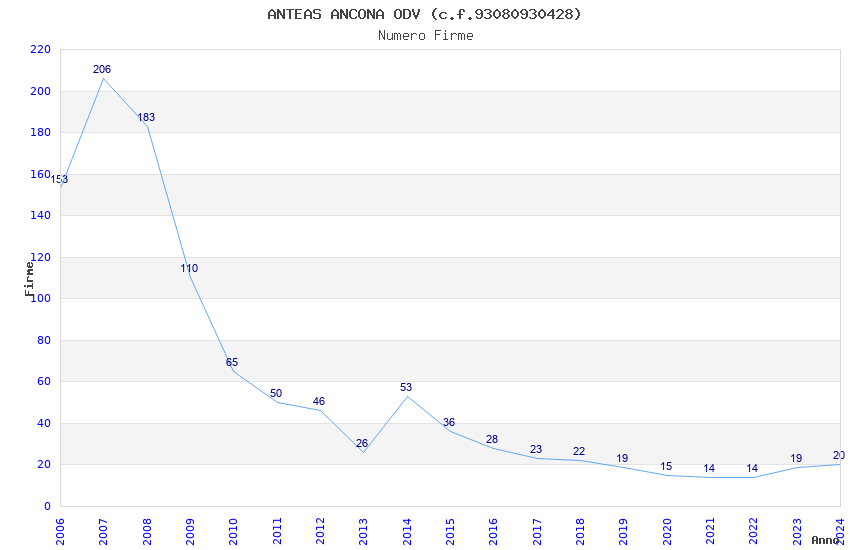
Task: Click the x-axis year label 2010
Action: point(233,532)
